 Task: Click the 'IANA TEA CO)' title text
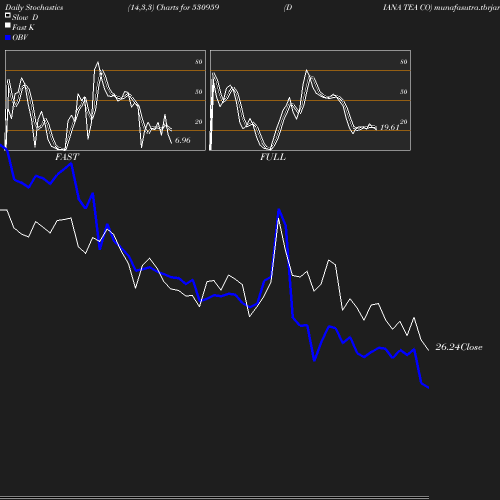407,8
